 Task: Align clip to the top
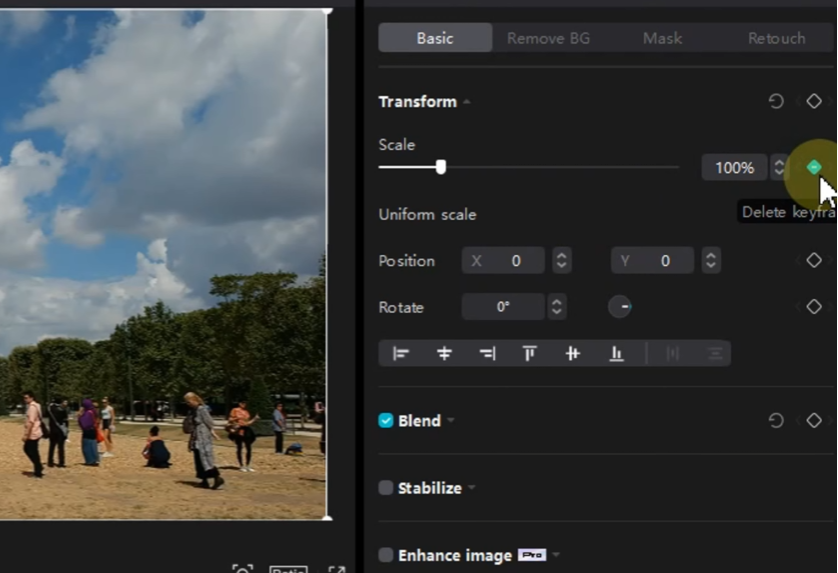point(529,353)
